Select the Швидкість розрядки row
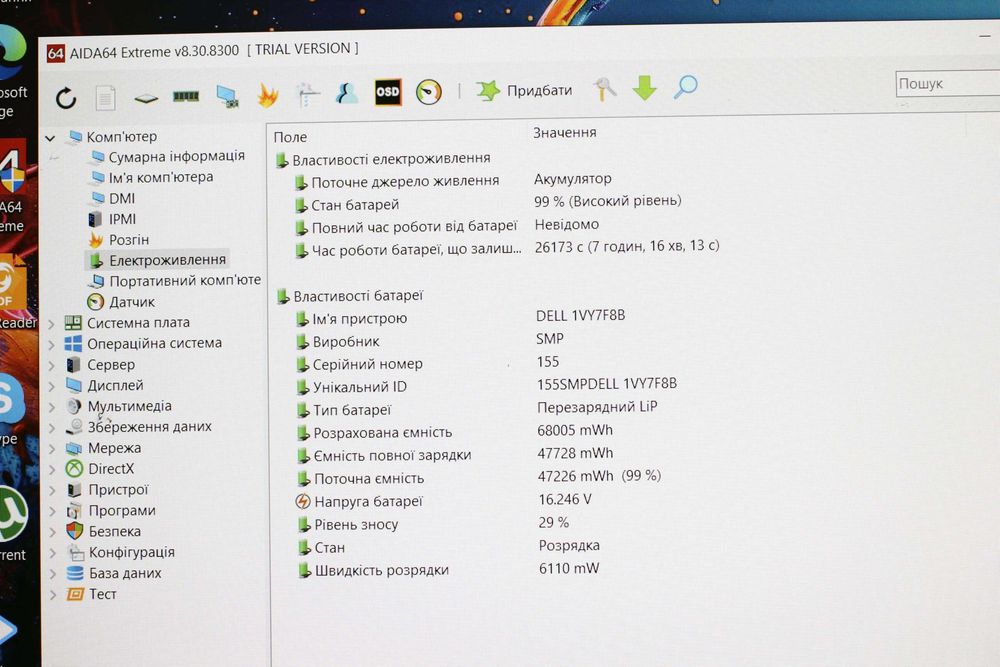Image resolution: width=1000 pixels, height=667 pixels. point(450,569)
